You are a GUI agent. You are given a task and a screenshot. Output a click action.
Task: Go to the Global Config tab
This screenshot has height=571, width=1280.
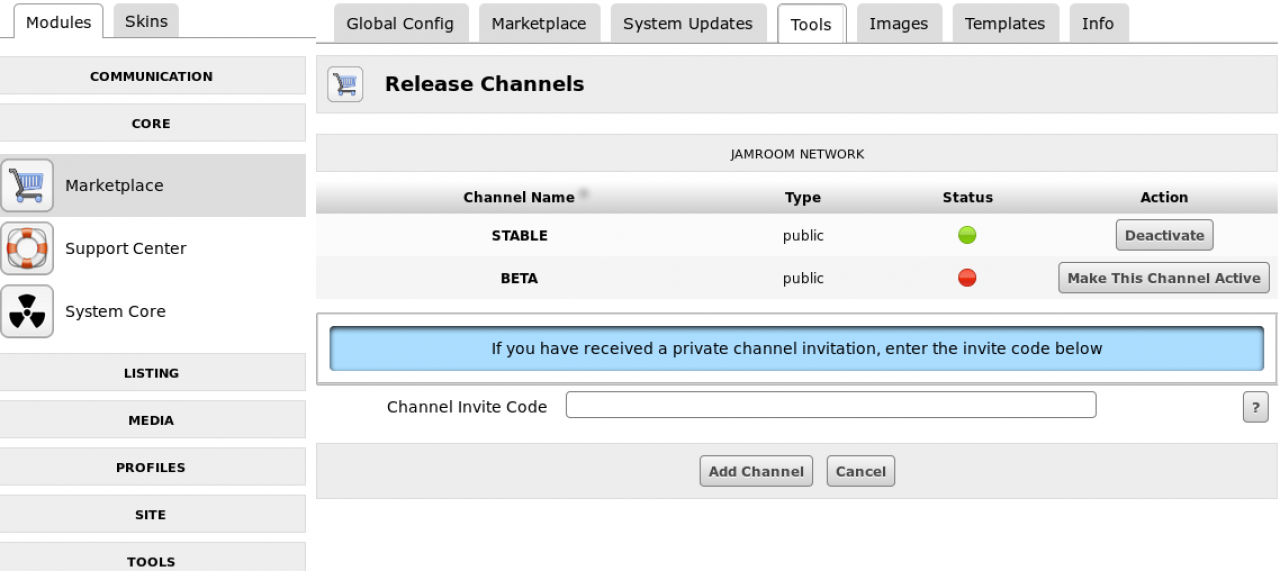click(400, 24)
